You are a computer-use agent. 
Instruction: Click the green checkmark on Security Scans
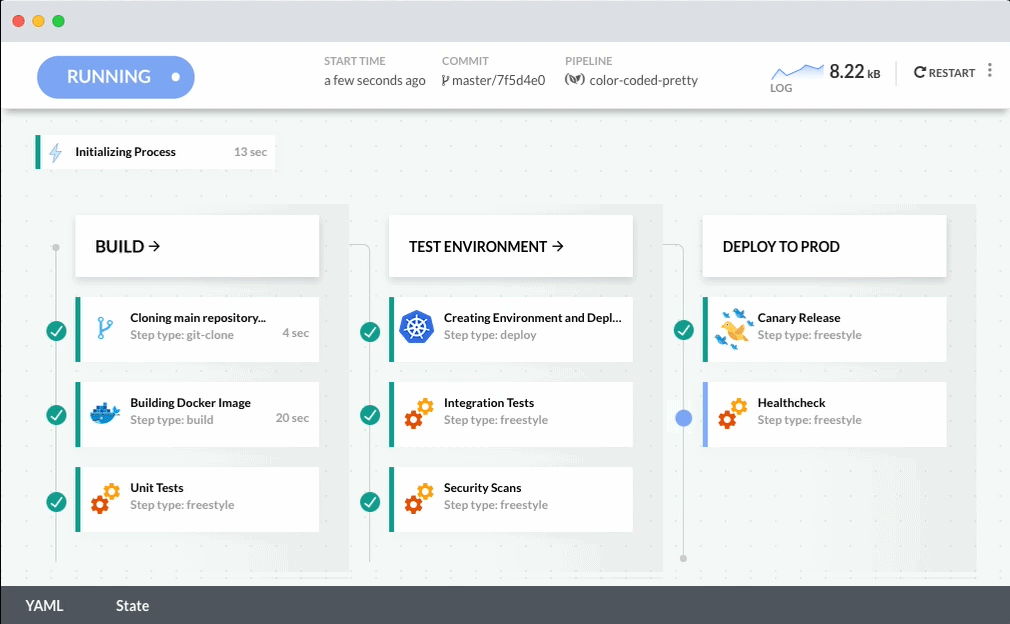coord(371,500)
